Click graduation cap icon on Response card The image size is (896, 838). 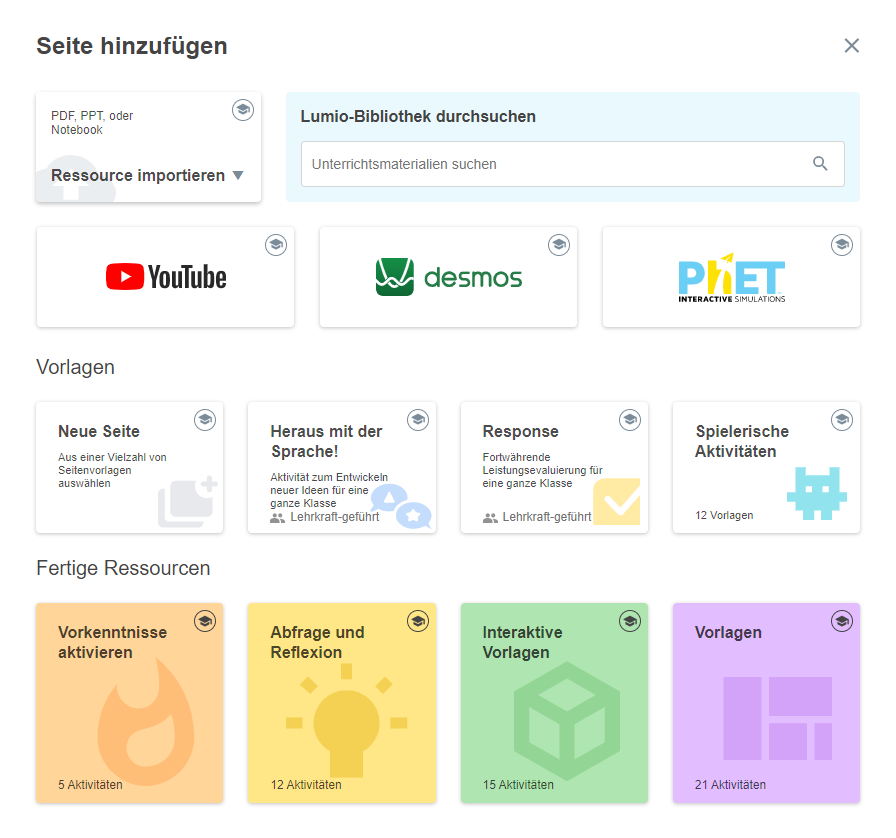630,420
